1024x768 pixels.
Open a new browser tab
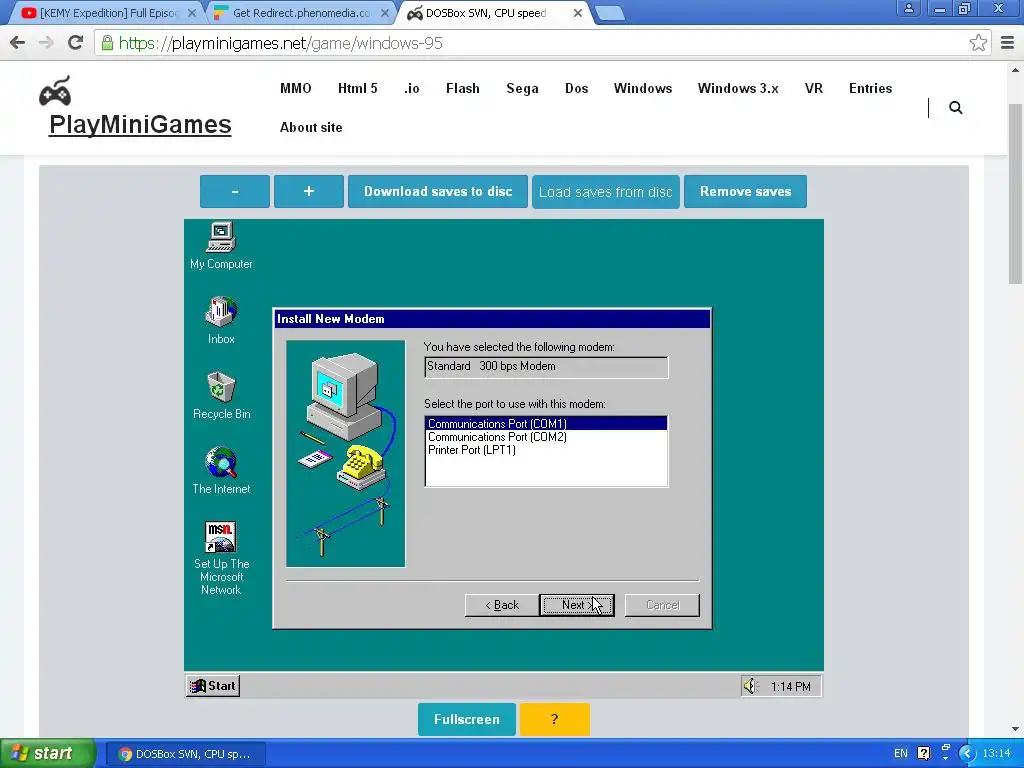610,13
